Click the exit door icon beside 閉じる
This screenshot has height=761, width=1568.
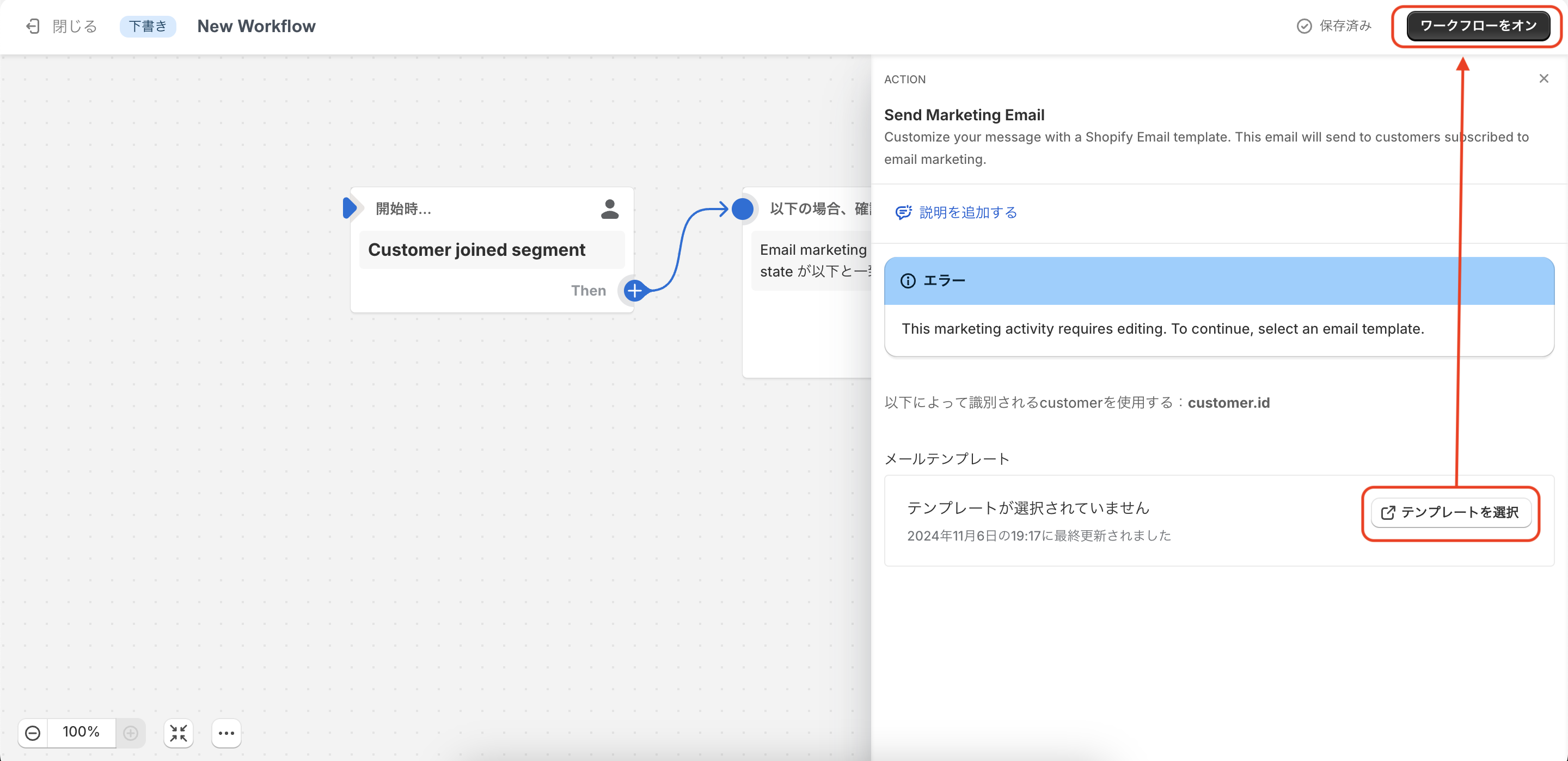click(33, 26)
